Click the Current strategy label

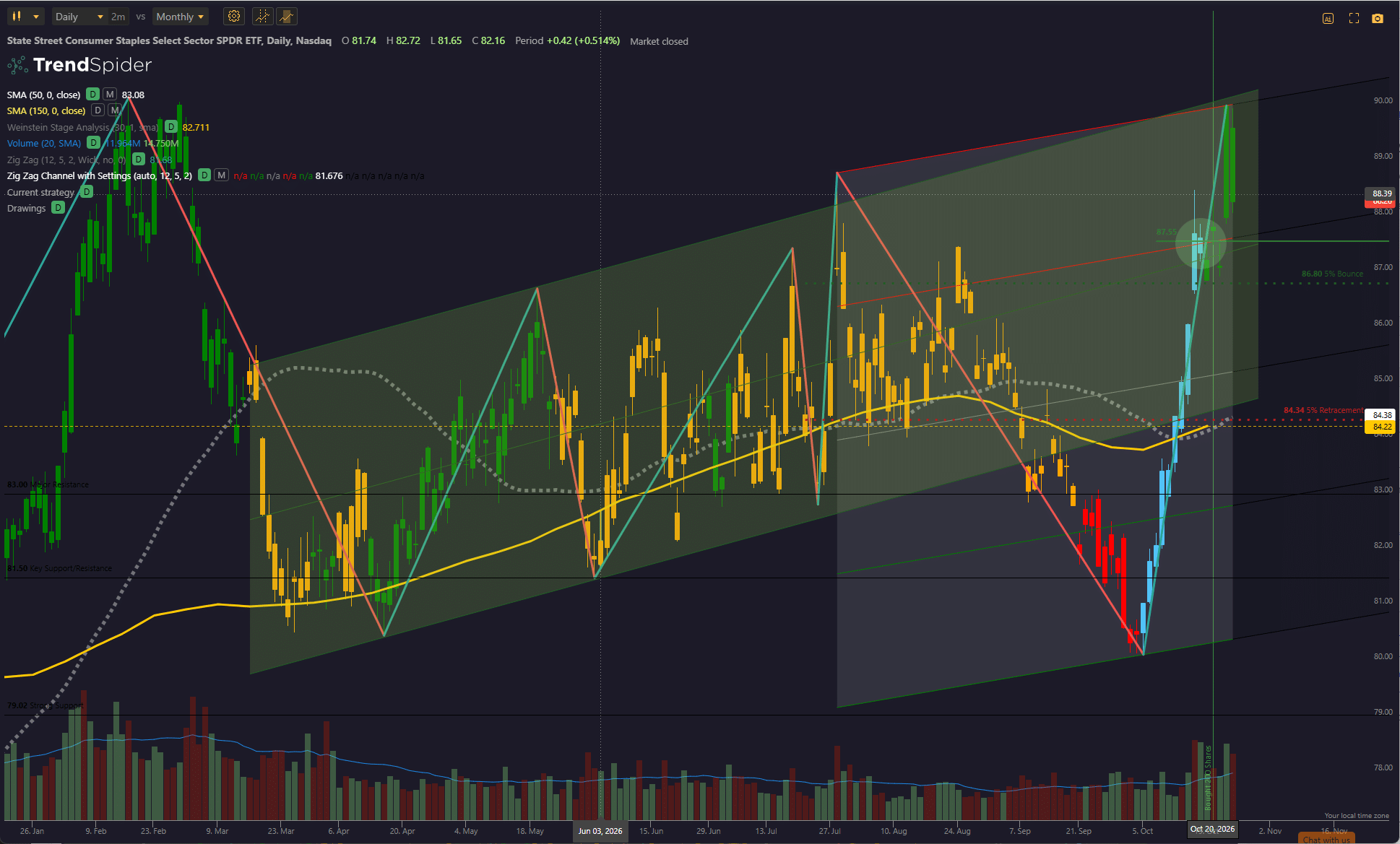click(x=40, y=192)
